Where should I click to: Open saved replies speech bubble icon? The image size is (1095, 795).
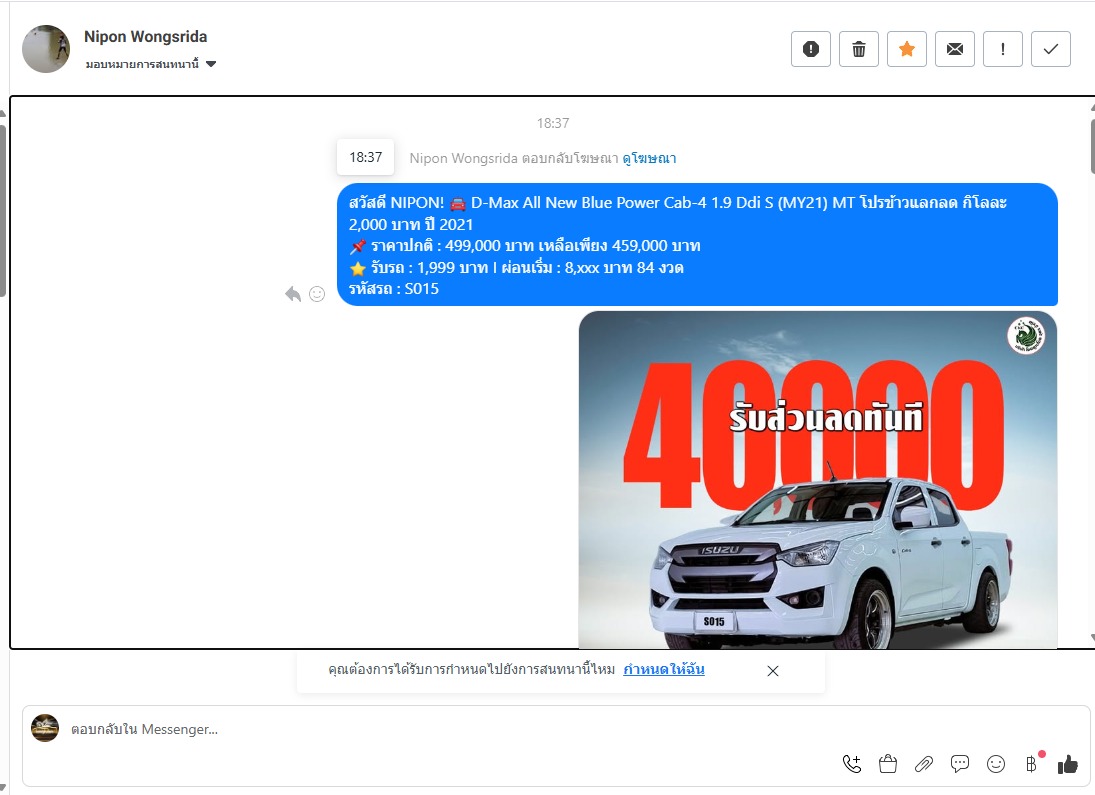[x=960, y=764]
